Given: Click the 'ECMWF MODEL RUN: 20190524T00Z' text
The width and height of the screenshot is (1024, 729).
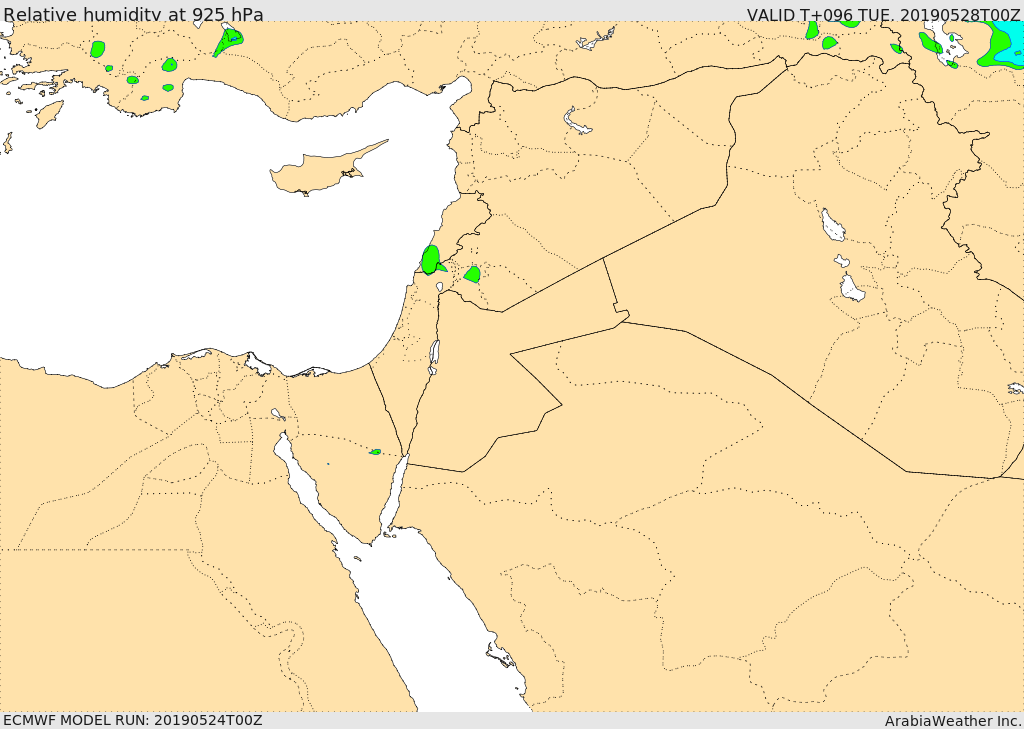Looking at the screenshot, I should 133,720.
